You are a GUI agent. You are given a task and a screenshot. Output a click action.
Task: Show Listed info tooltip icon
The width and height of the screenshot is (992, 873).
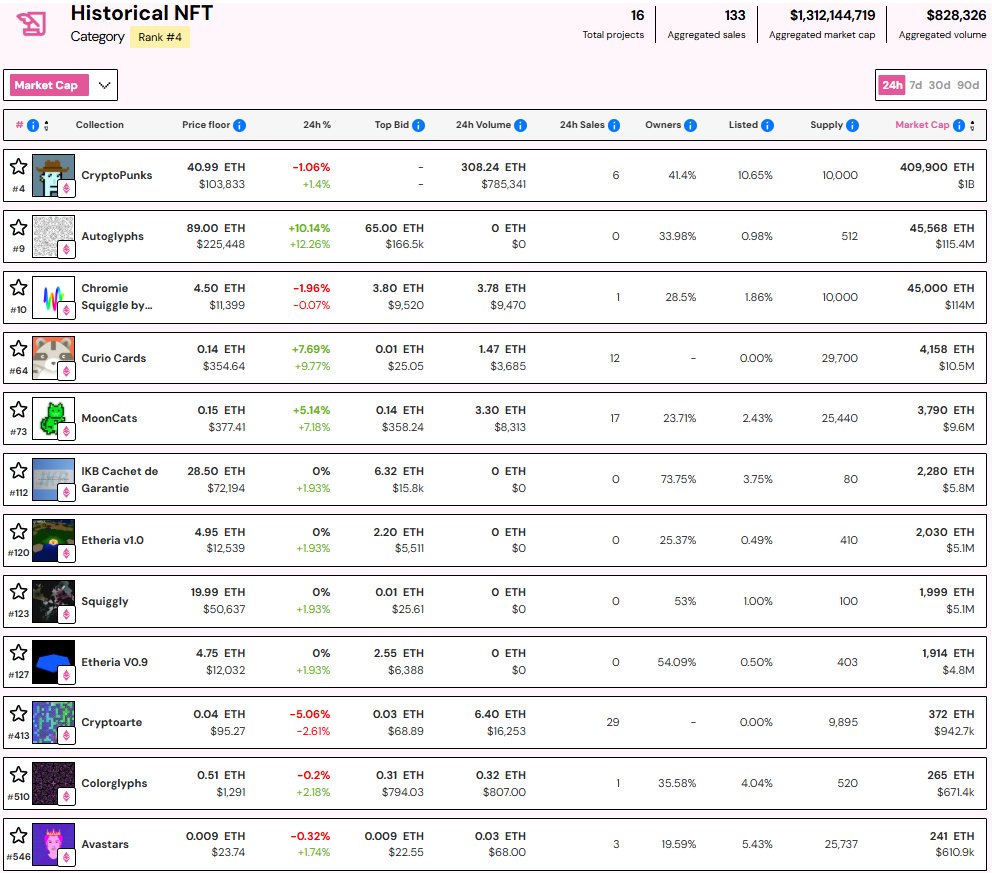(767, 125)
